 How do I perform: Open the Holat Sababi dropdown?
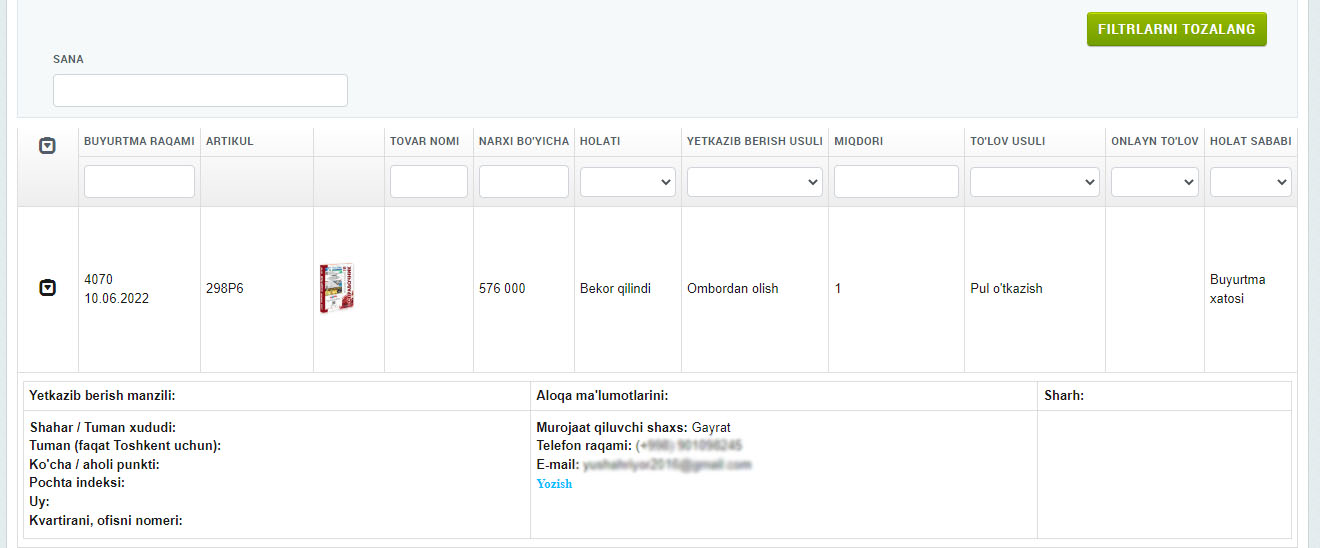[x=1250, y=182]
